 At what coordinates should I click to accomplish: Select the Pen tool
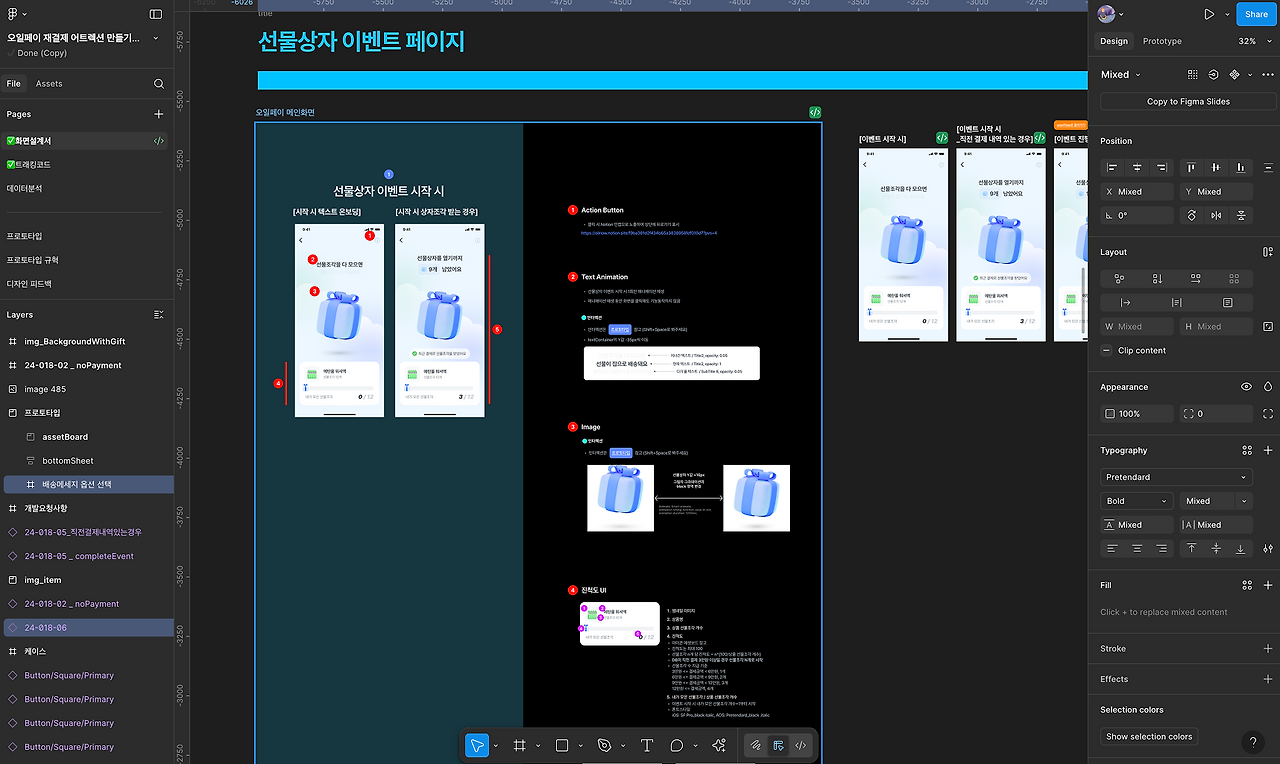[x=604, y=745]
